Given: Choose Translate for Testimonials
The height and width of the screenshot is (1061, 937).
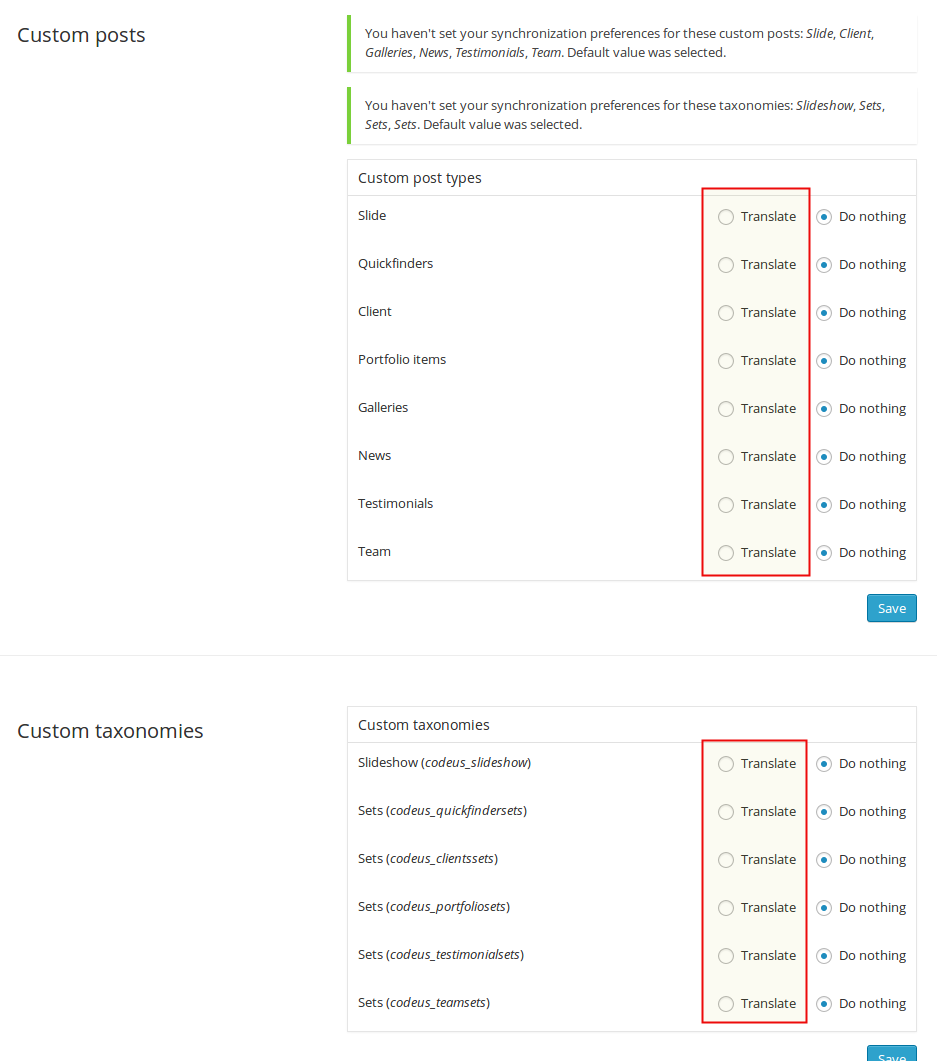Looking at the screenshot, I should [725, 505].
